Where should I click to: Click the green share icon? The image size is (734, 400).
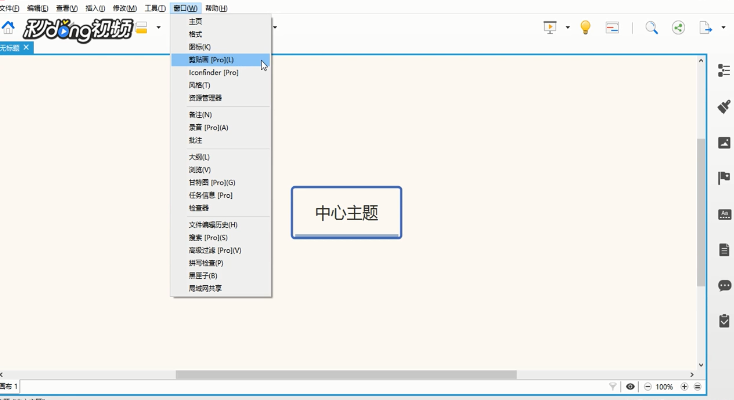click(x=678, y=28)
